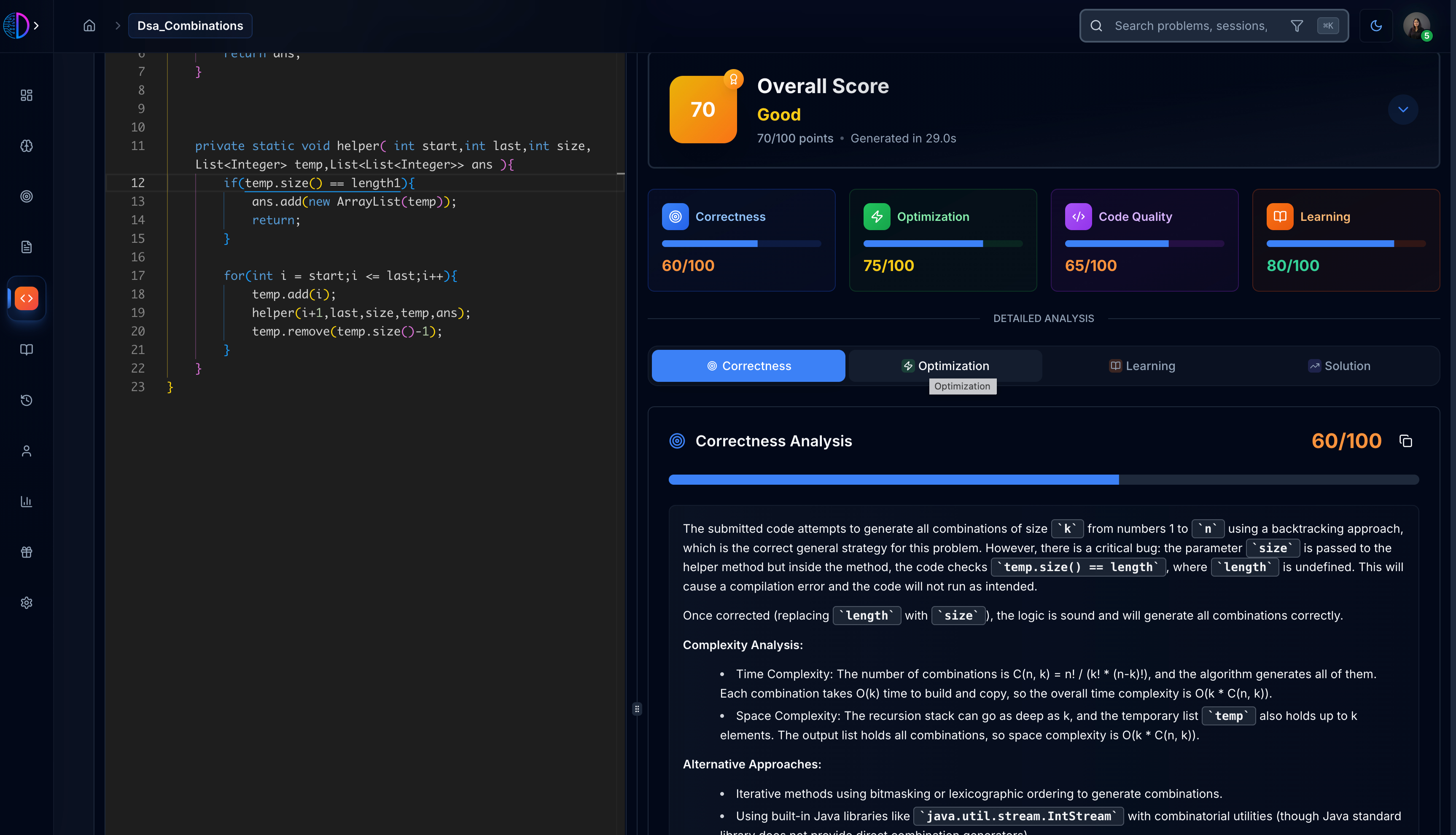1456x835 pixels.
Task: Switch to the Optimization analysis tab
Action: tap(945, 366)
